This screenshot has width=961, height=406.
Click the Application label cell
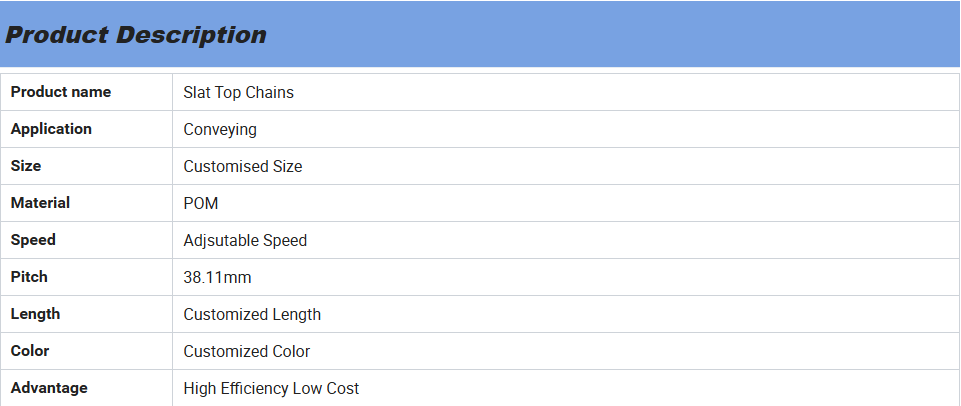point(51,129)
